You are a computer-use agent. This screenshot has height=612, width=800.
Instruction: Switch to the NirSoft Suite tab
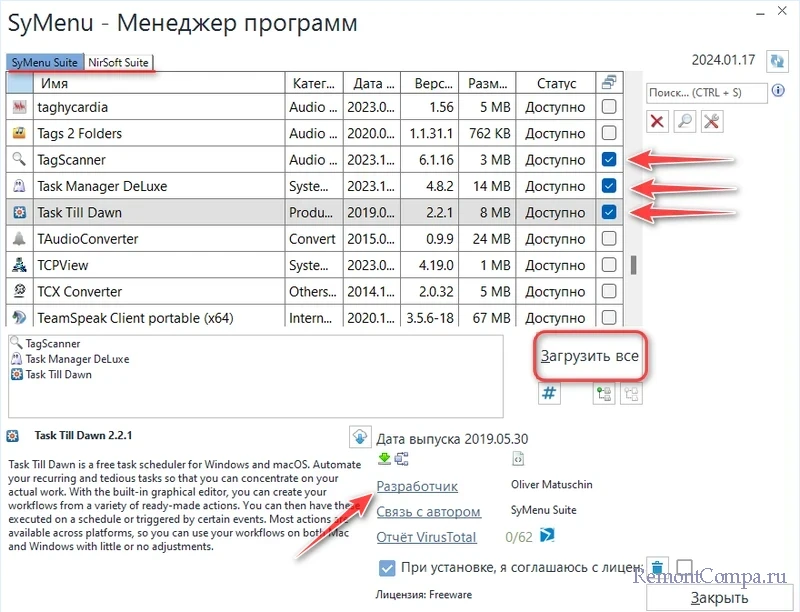[x=119, y=62]
